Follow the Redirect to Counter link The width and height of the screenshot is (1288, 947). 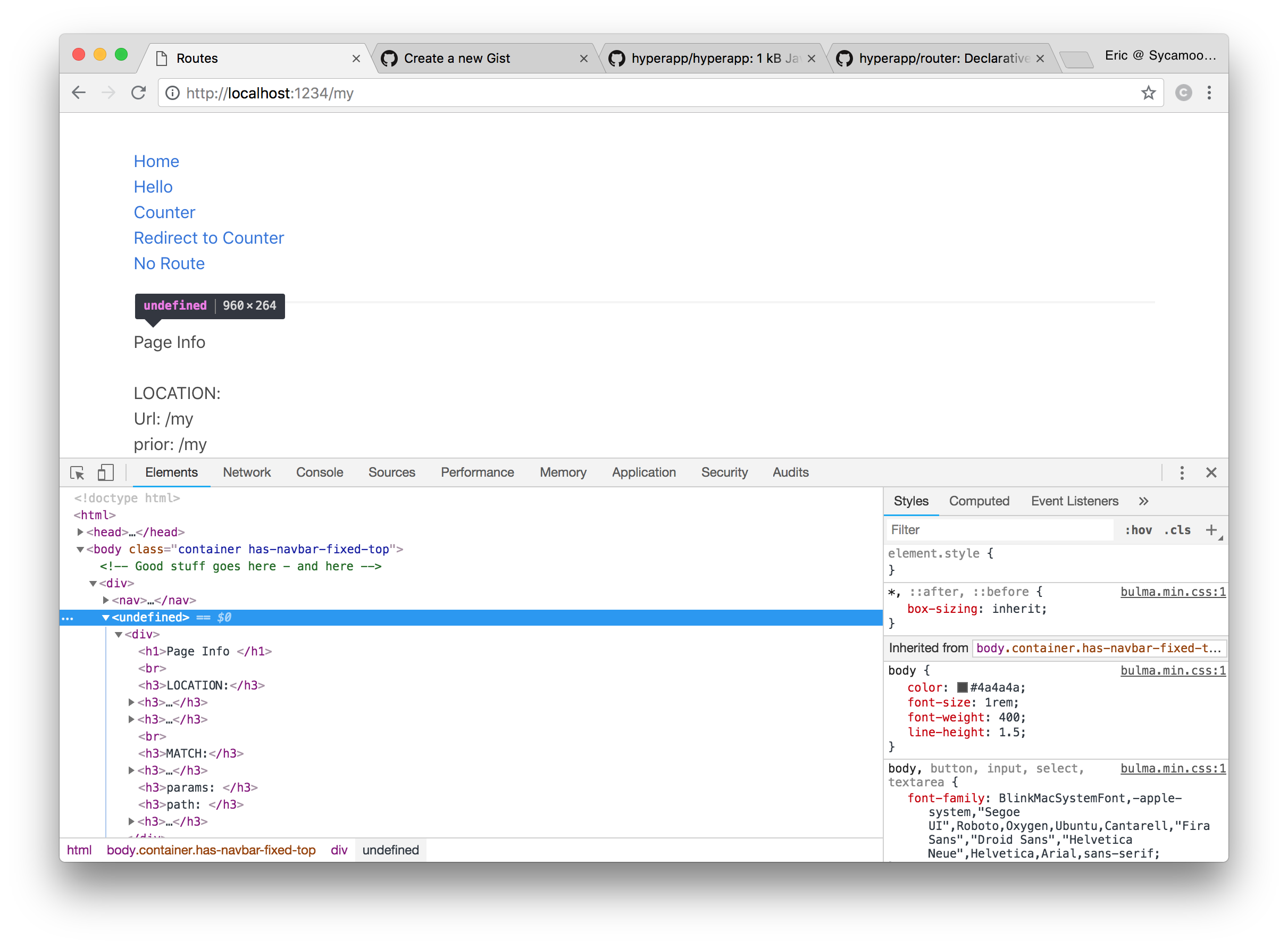(208, 238)
